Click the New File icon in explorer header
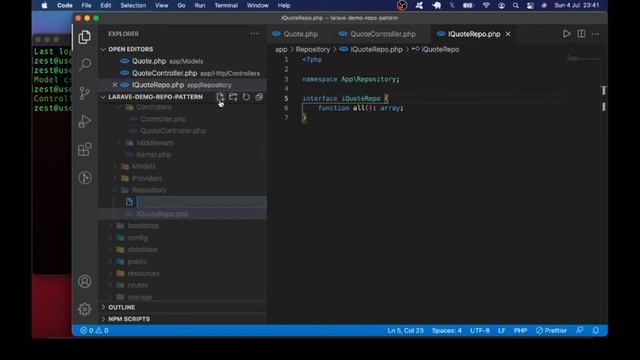This screenshot has width=640, height=360. pyautogui.click(x=220, y=97)
